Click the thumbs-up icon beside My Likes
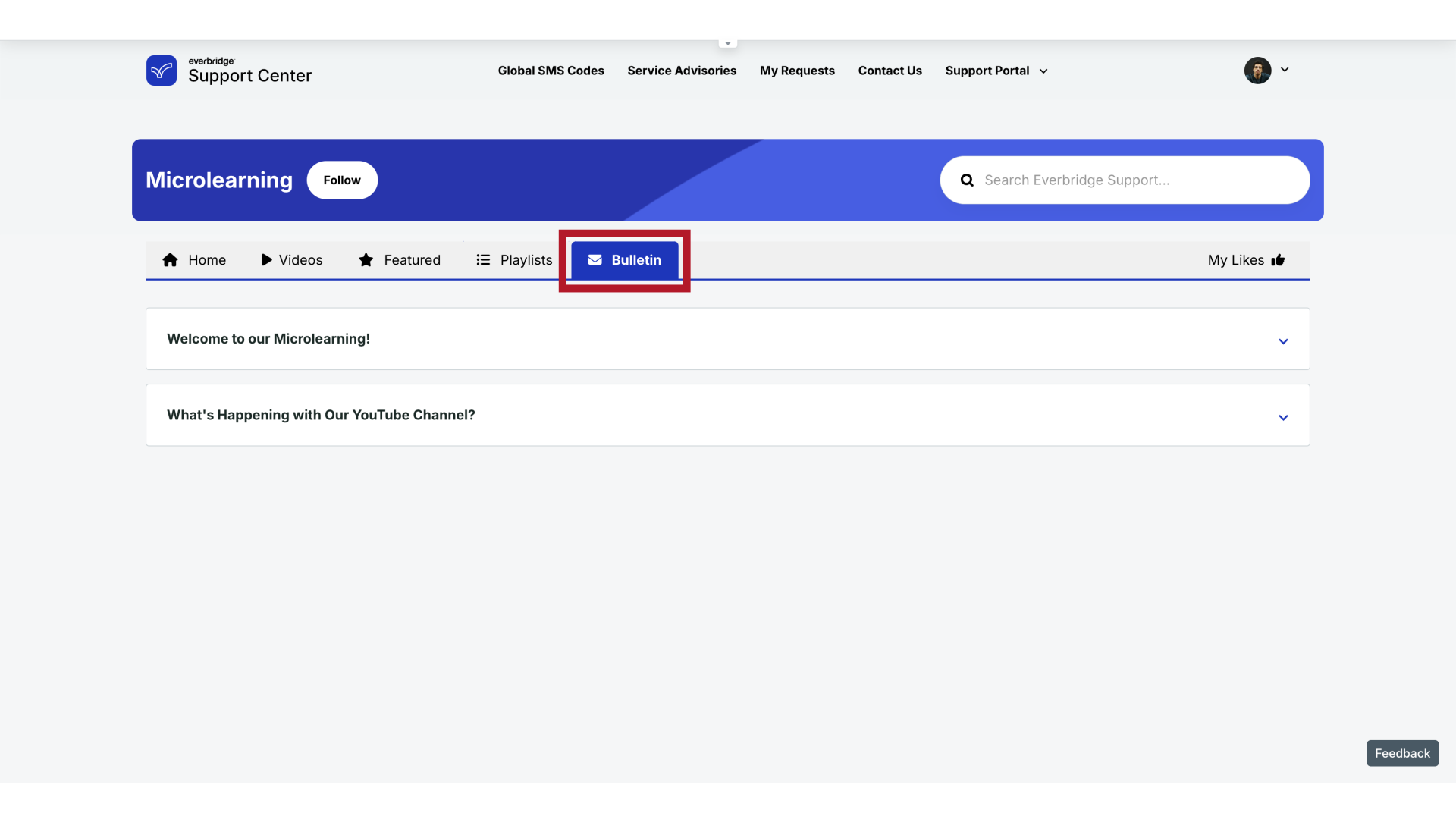 click(1278, 260)
